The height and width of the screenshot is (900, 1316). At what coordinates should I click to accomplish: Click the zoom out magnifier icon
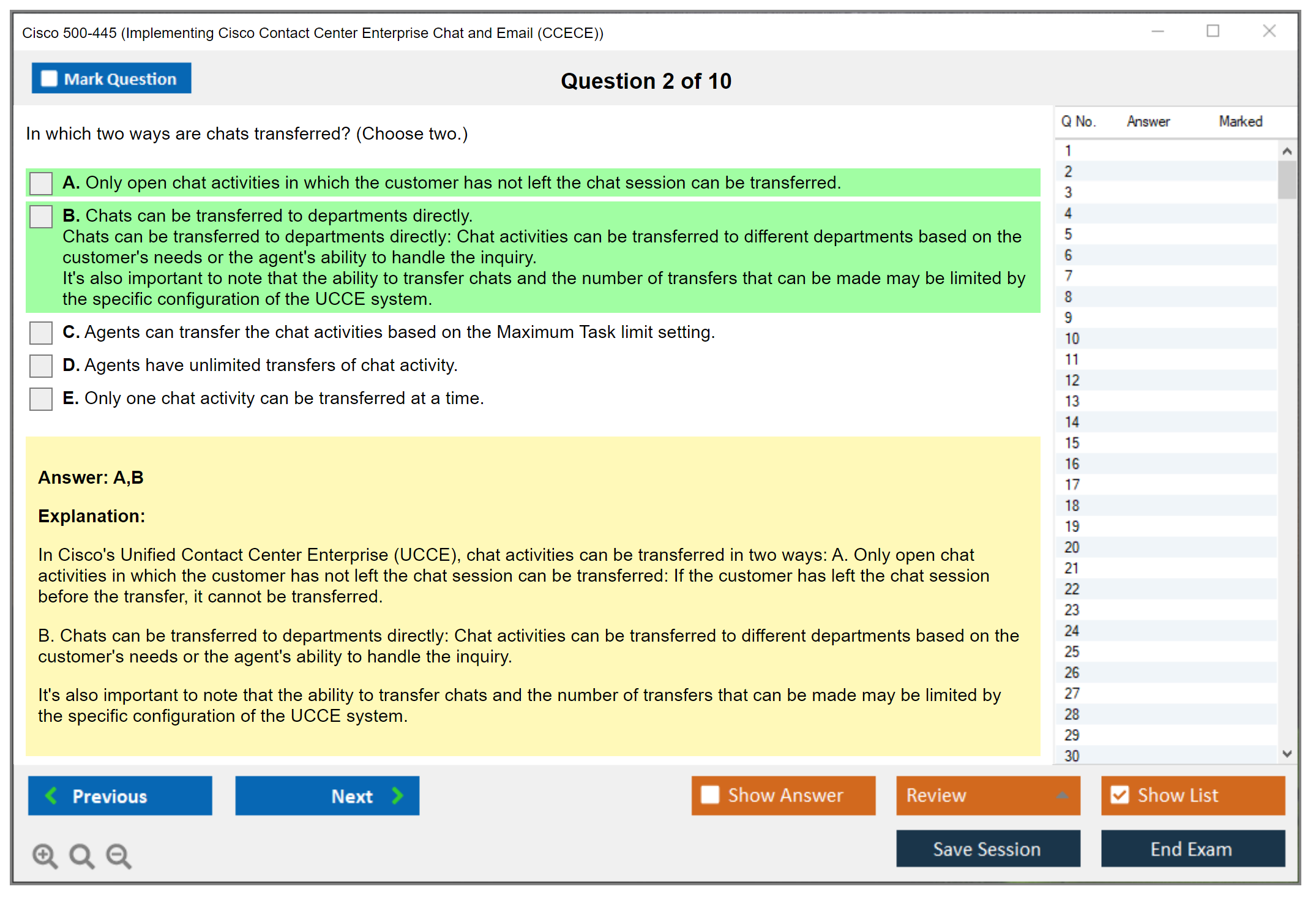[x=119, y=855]
